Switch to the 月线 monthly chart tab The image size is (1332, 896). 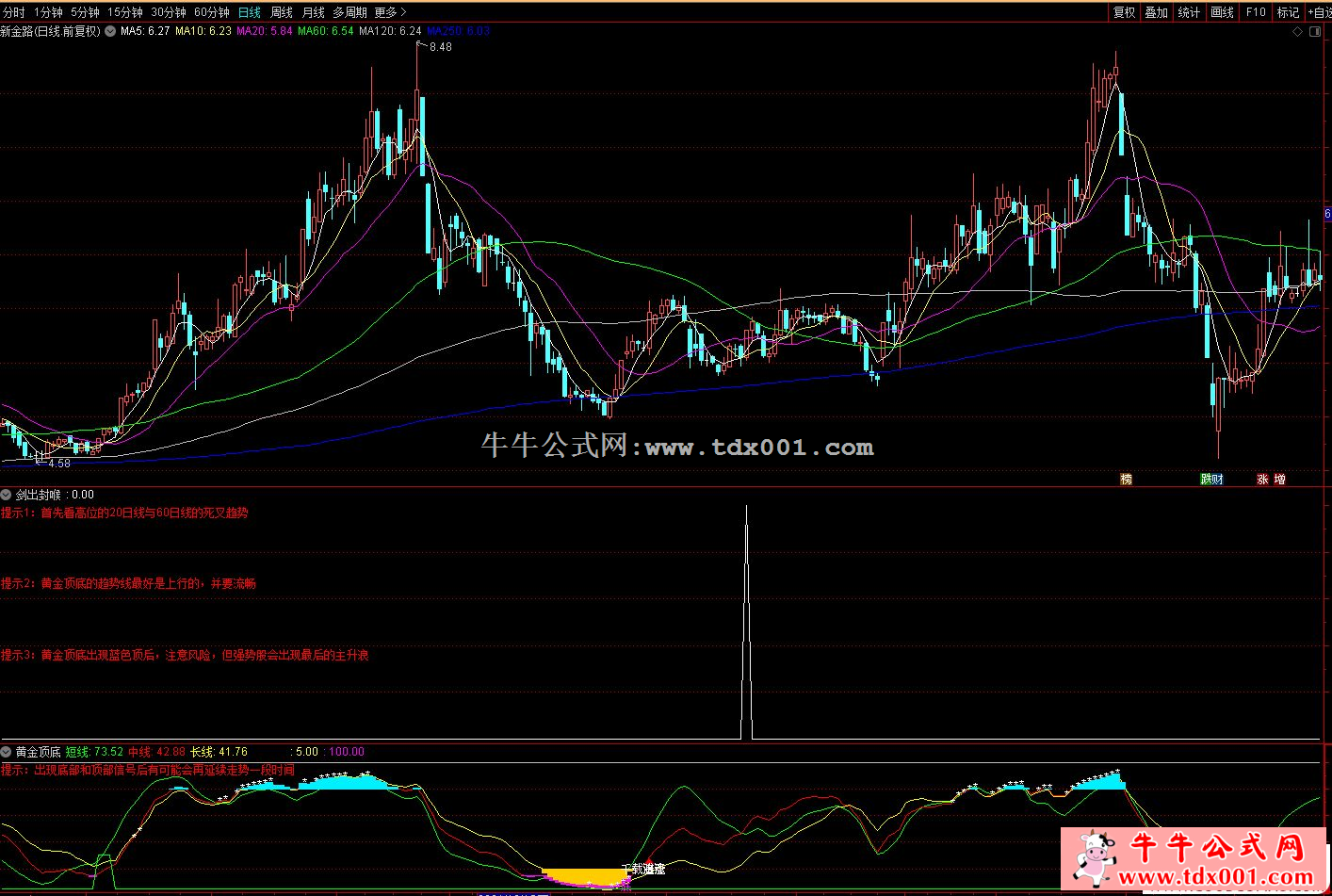(x=314, y=12)
